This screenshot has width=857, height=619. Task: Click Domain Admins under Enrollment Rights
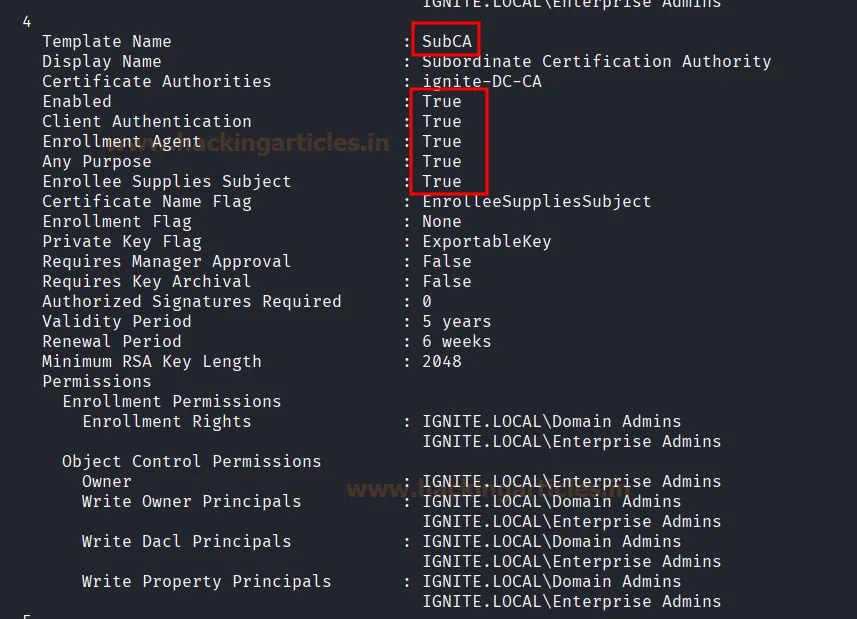pyautogui.click(x=551, y=421)
